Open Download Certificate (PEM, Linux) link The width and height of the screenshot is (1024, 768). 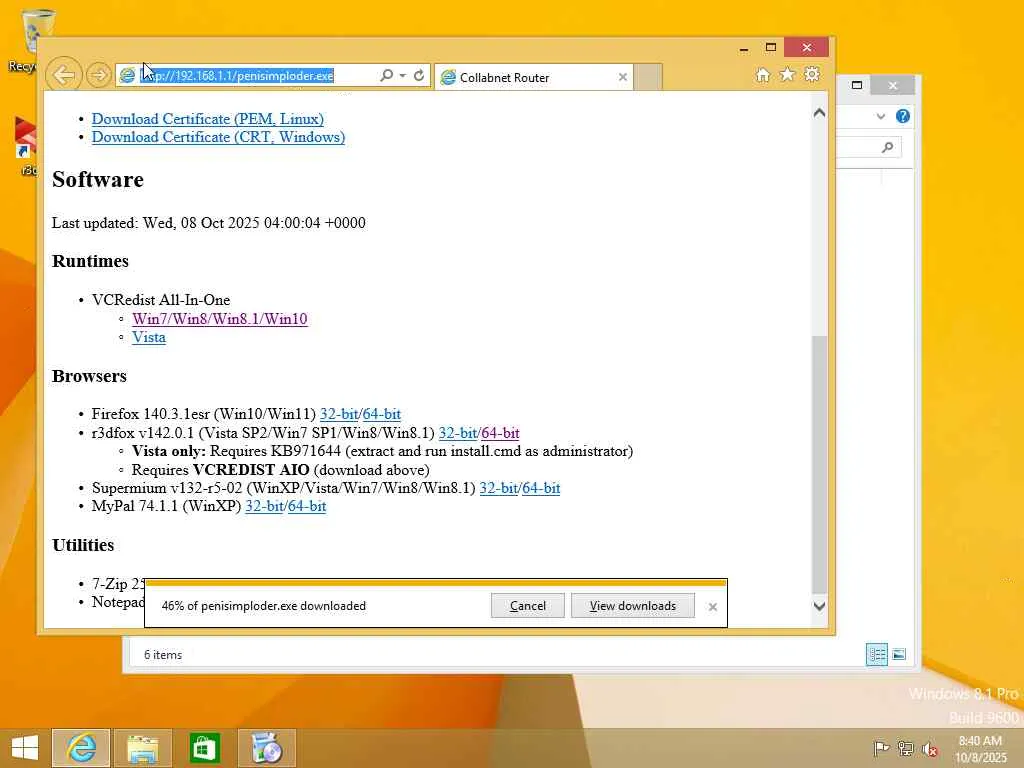click(x=208, y=119)
